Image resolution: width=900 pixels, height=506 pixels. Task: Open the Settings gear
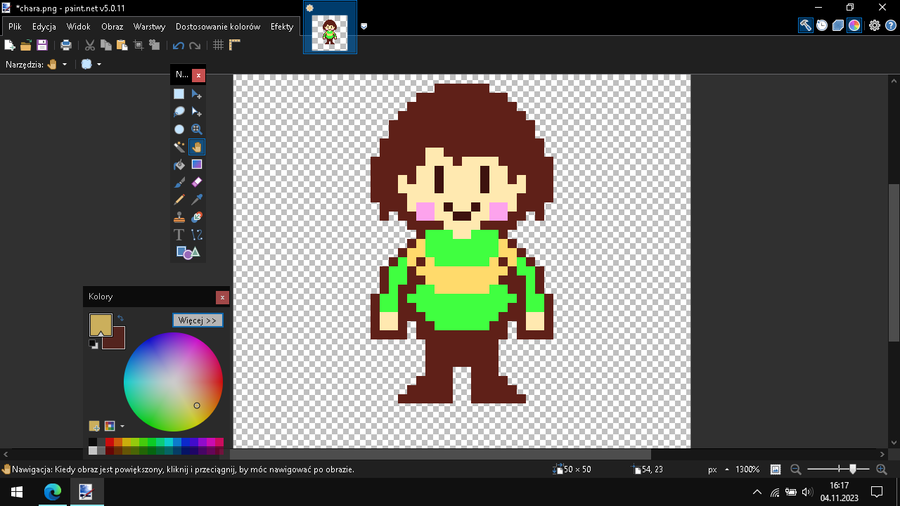click(874, 25)
